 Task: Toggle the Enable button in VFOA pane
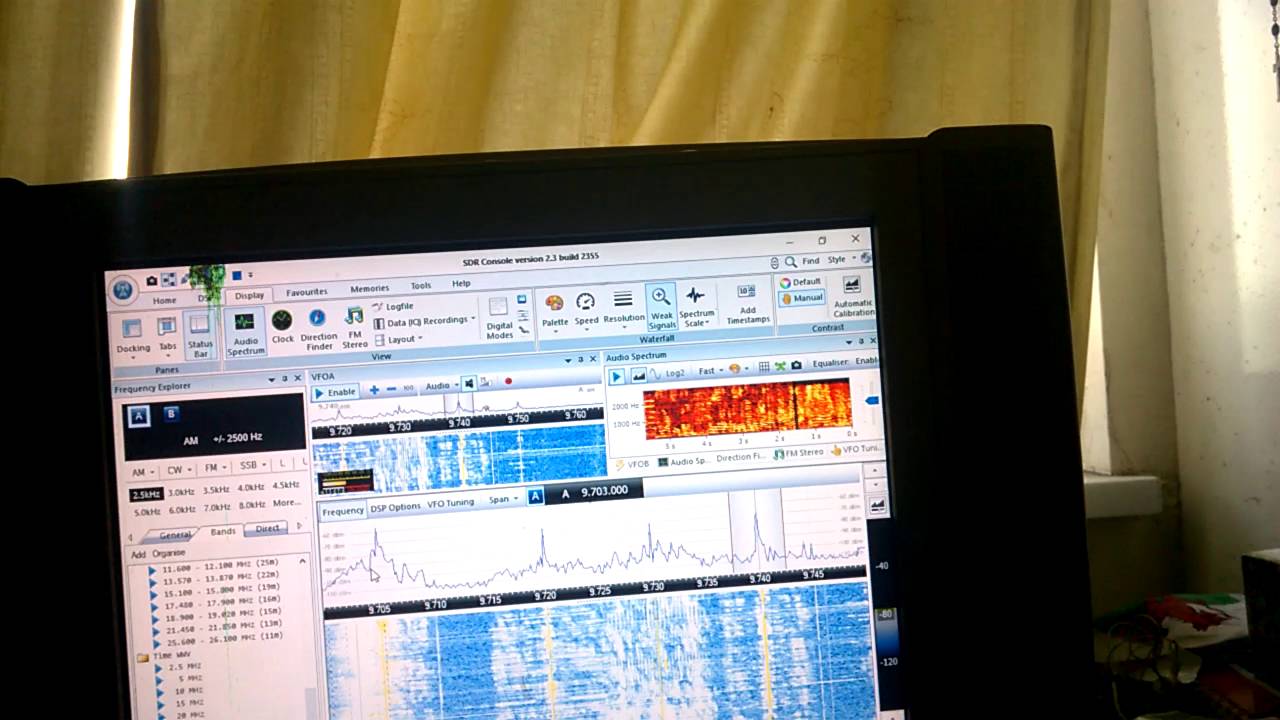pos(335,392)
